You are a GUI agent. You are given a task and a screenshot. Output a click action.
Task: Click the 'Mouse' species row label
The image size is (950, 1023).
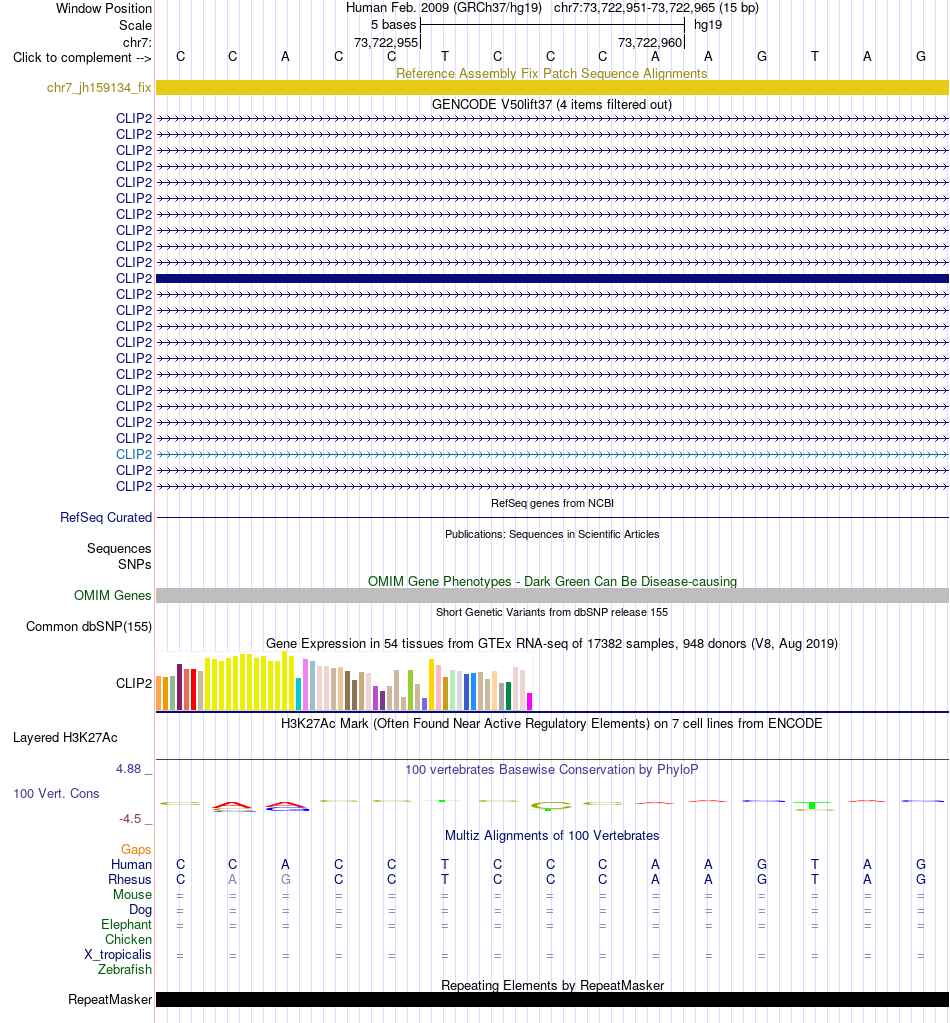point(132,894)
